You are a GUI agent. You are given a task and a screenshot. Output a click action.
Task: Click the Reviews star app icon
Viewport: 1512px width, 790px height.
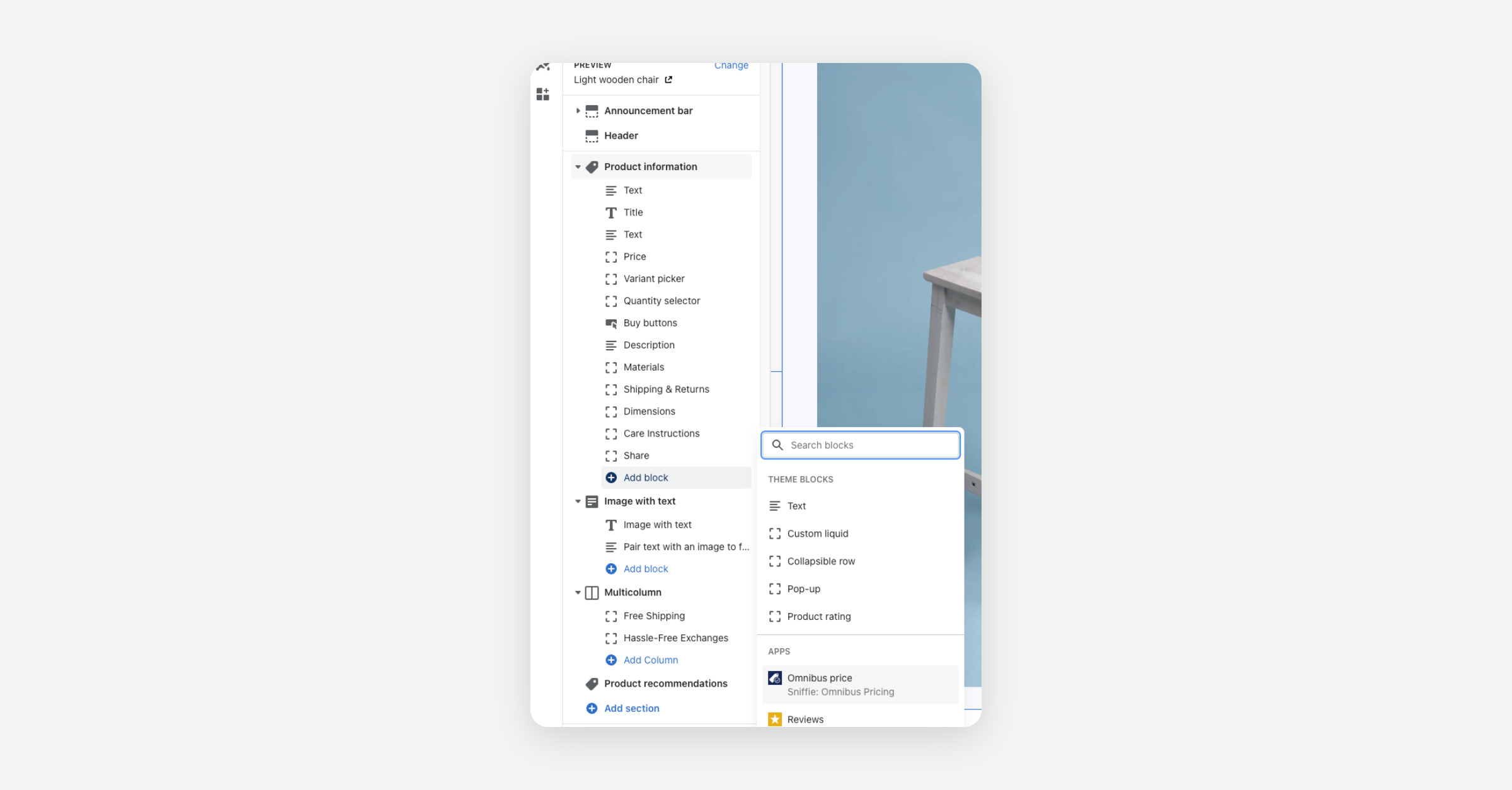pos(775,719)
